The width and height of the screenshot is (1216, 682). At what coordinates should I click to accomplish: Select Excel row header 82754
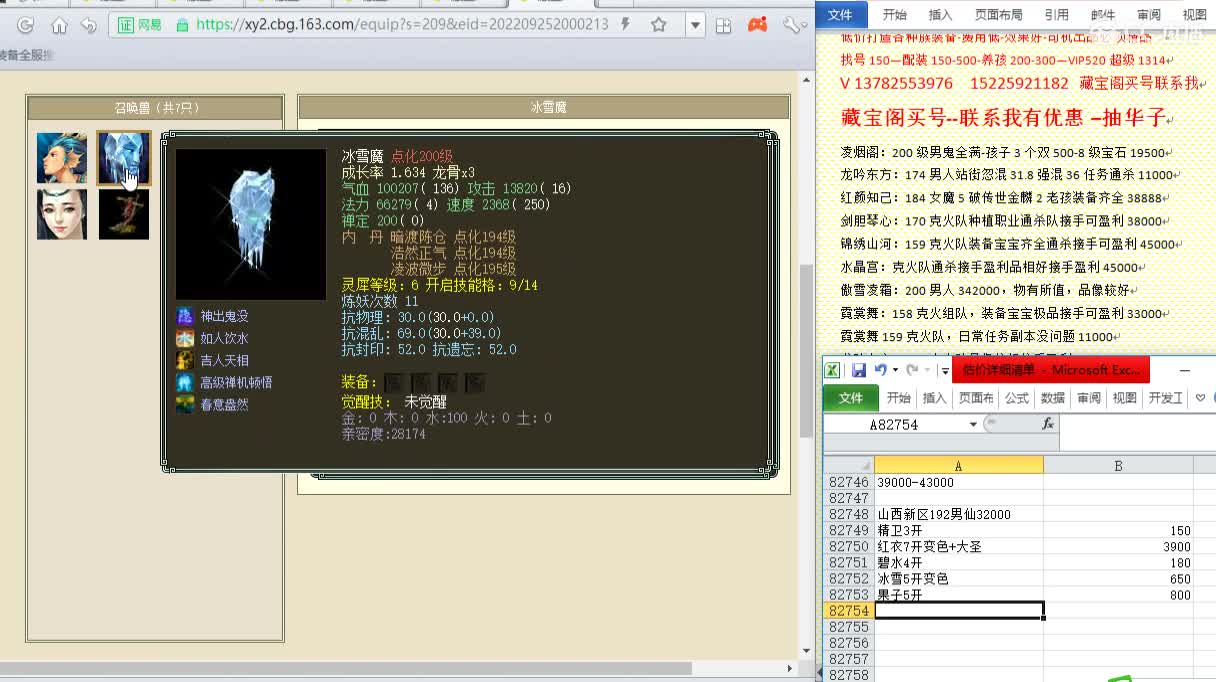[x=849, y=610]
